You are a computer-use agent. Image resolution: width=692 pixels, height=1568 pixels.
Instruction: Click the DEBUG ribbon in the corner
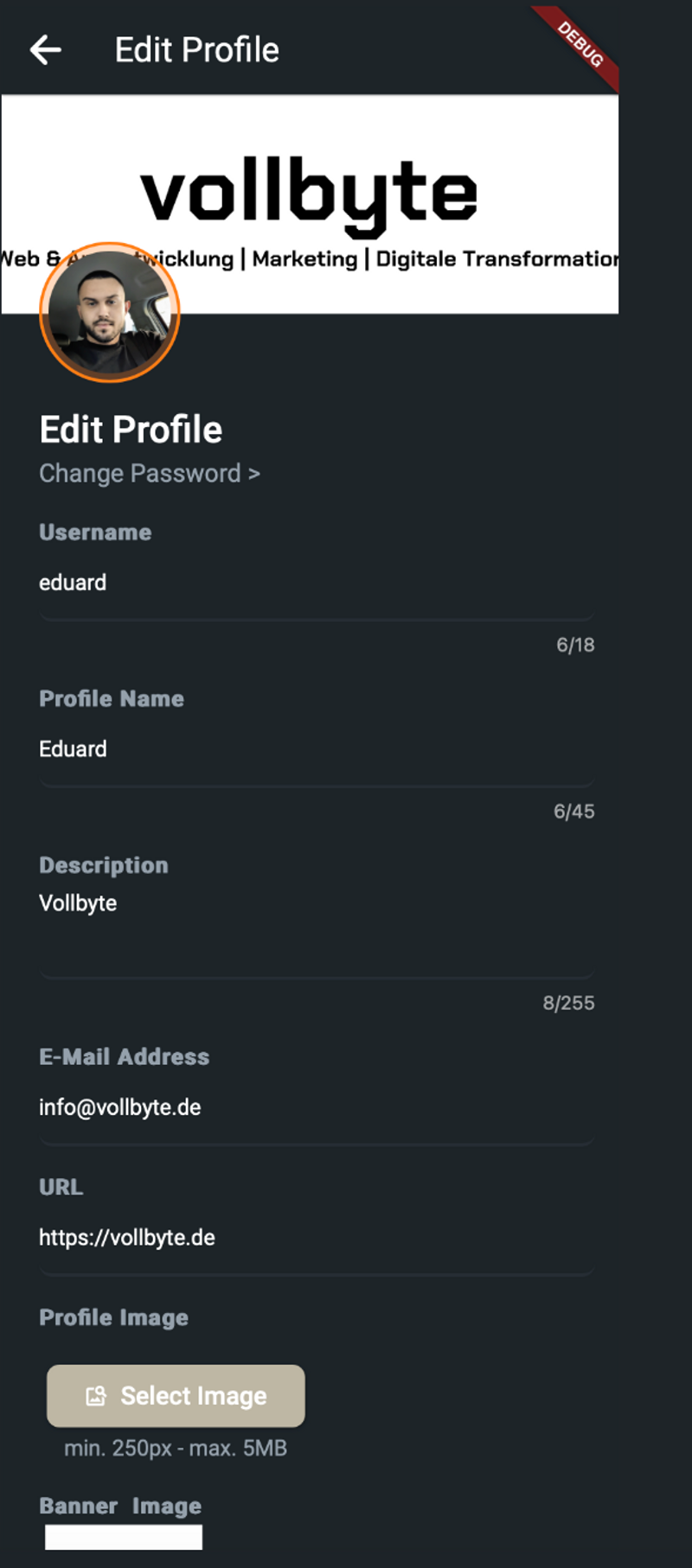(x=580, y=44)
